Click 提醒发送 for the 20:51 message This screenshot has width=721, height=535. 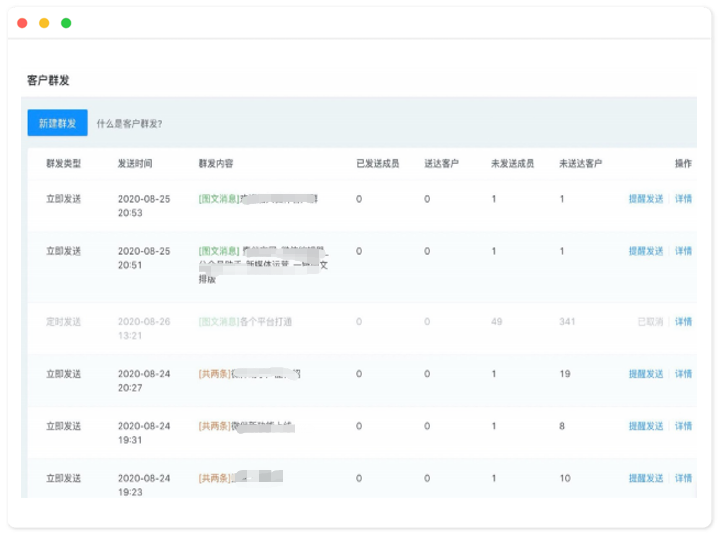click(x=645, y=251)
